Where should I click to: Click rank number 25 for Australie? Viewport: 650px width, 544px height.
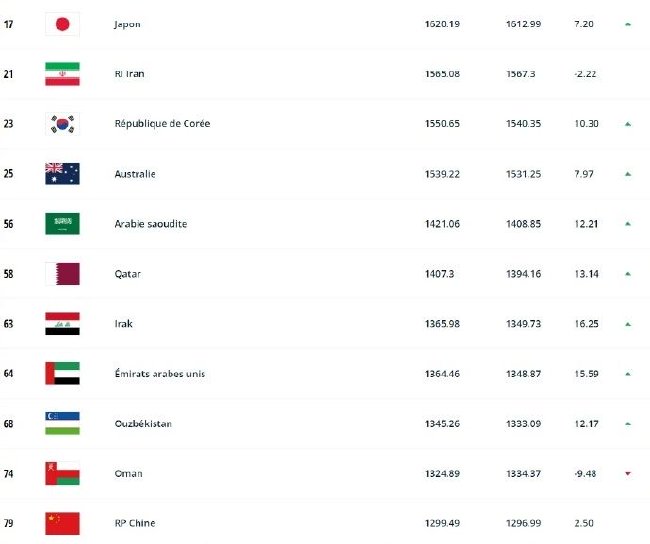click(8, 173)
